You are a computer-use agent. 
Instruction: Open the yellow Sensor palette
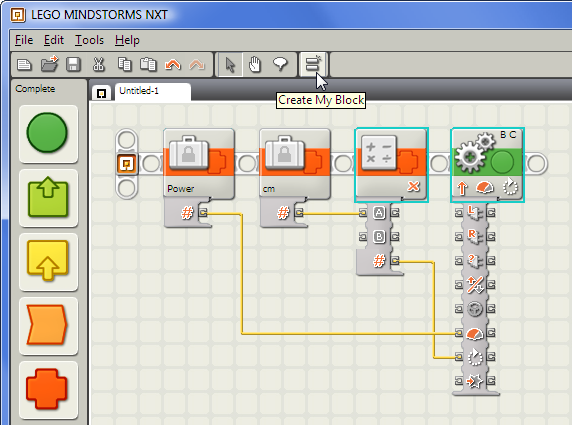pos(48,262)
